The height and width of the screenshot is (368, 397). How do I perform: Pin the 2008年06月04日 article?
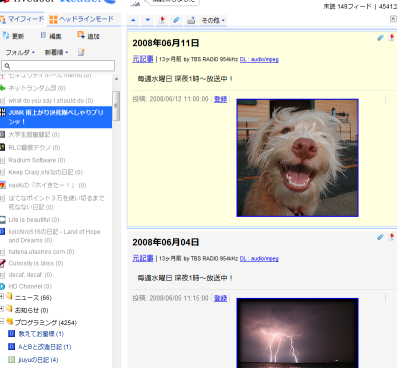pyautogui.click(x=392, y=237)
